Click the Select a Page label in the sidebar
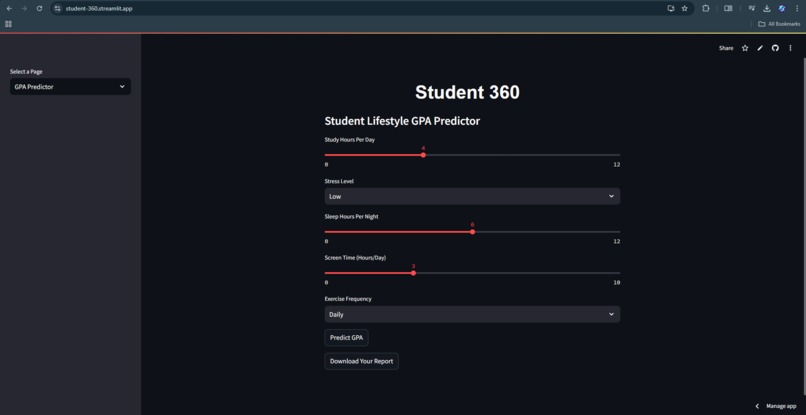The image size is (806, 415). (x=26, y=71)
